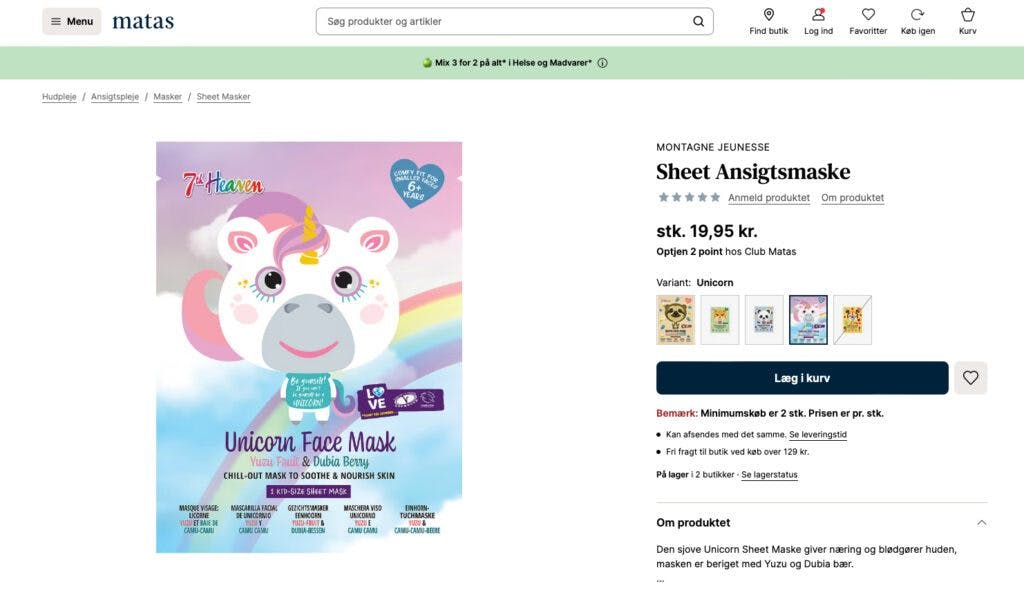Click the Log ind profile icon
The image size is (1024, 597).
818,21
